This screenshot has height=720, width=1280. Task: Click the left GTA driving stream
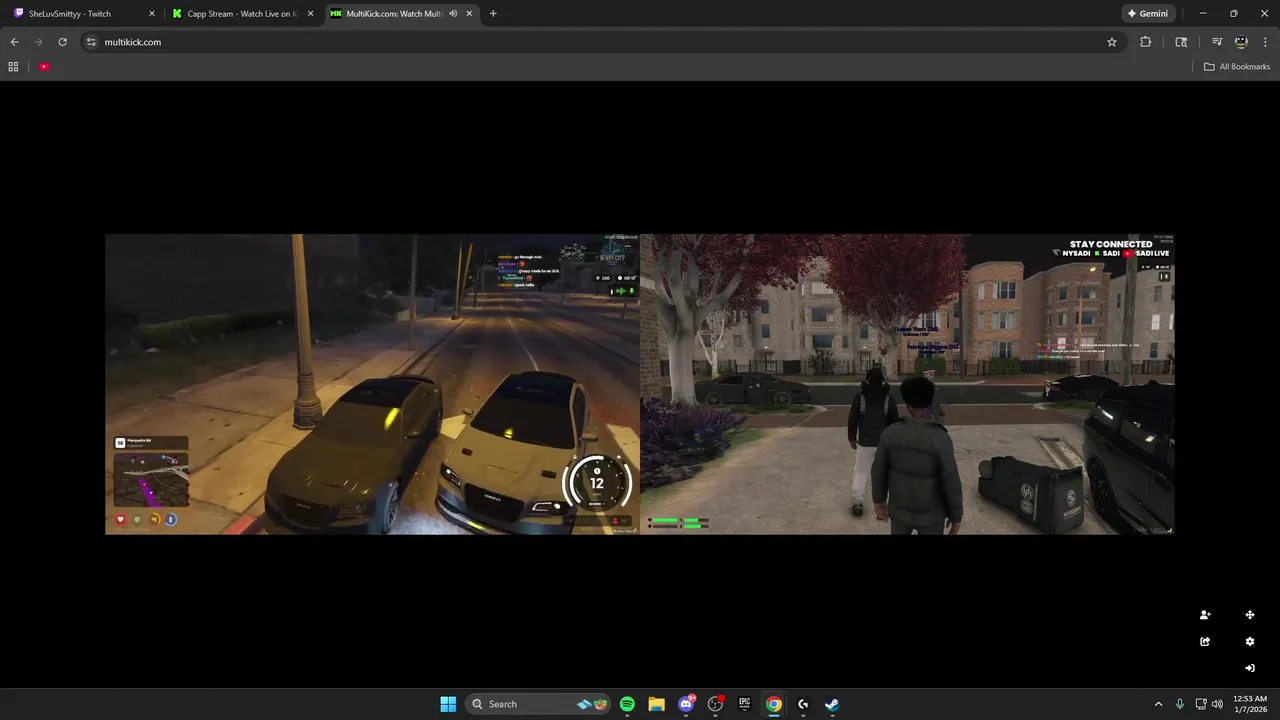372,384
